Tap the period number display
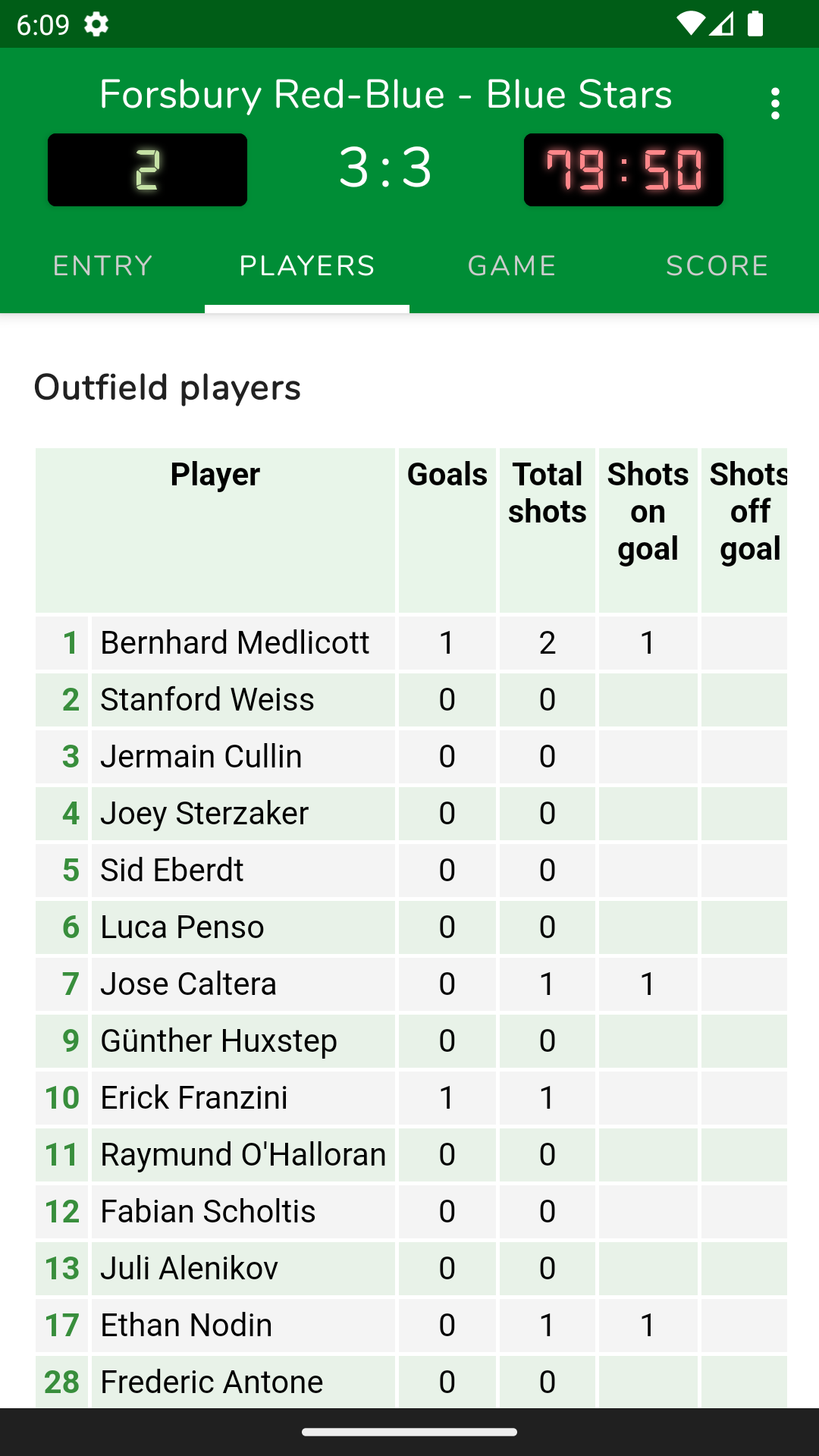Image resolution: width=819 pixels, height=1456 pixels. point(147,170)
